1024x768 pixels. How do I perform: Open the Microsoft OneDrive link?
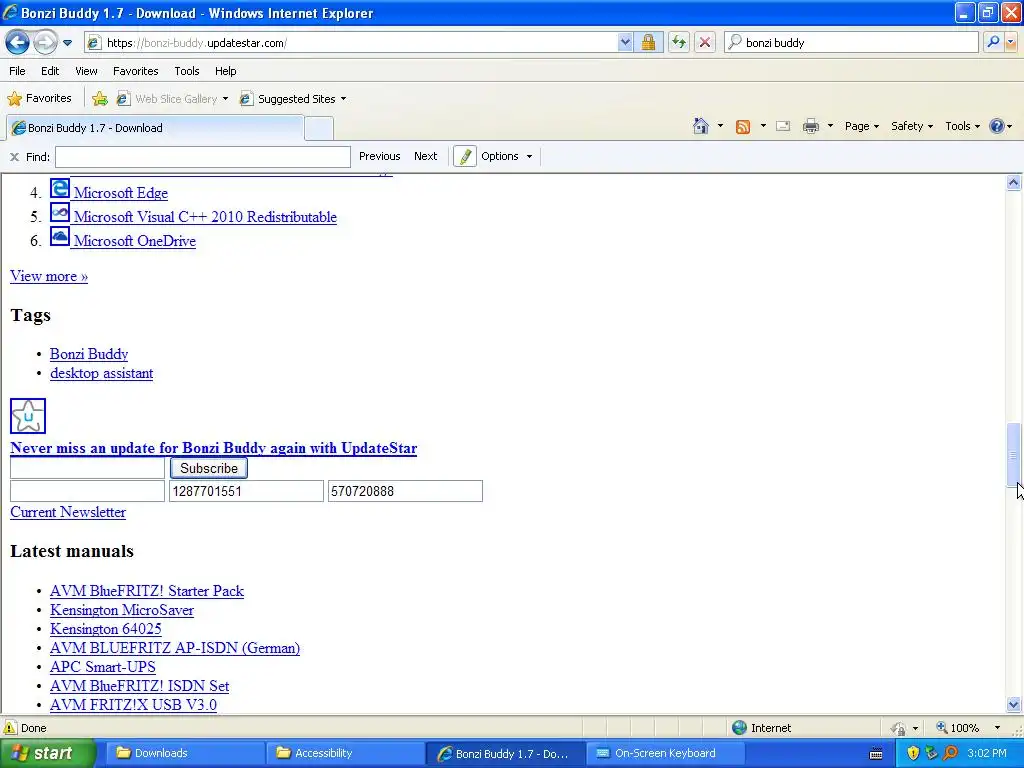pyautogui.click(x=135, y=241)
